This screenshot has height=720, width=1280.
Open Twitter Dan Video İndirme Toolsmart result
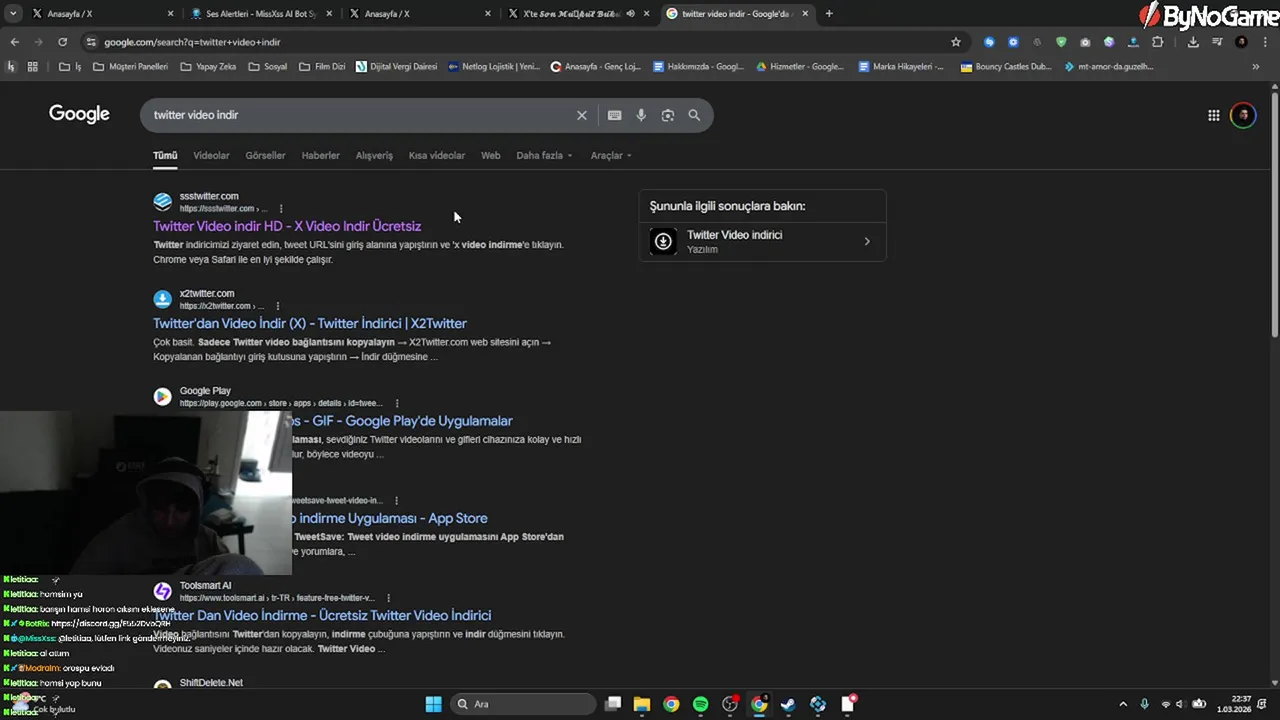(x=322, y=615)
